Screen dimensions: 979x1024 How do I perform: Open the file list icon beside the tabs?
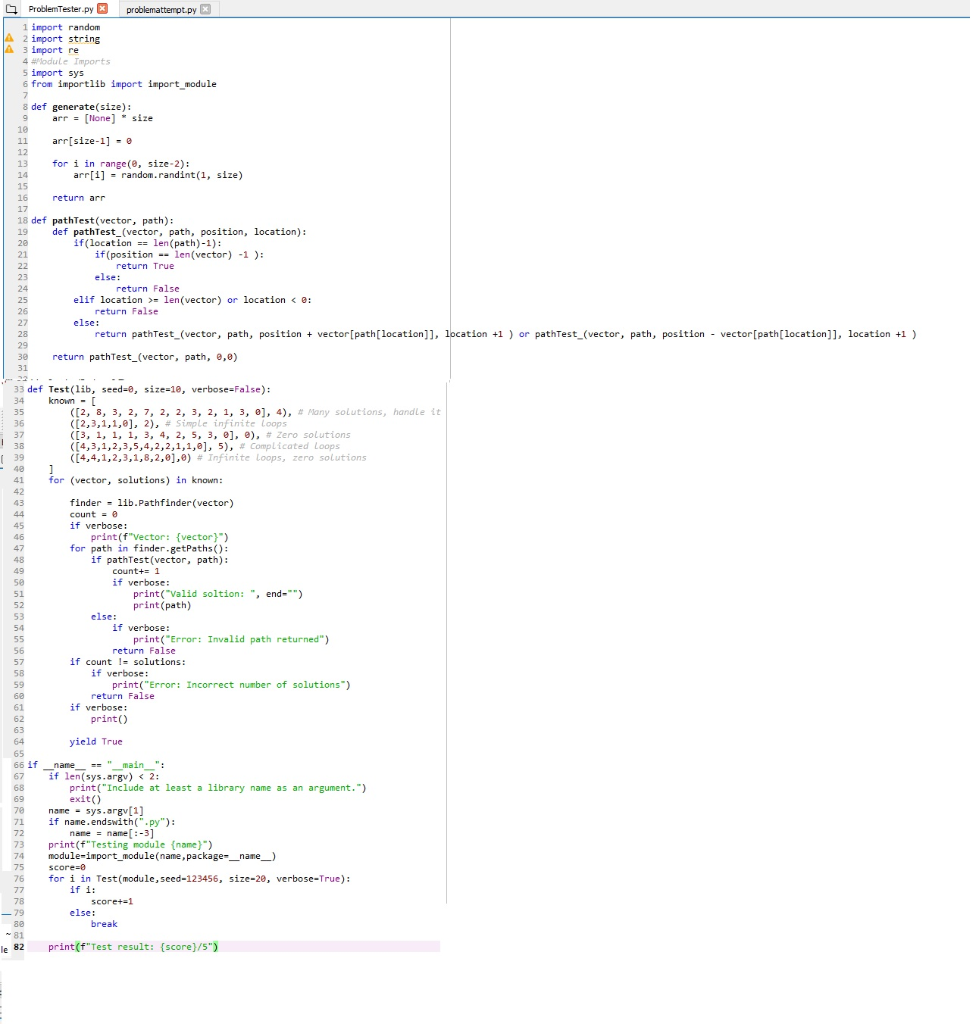[x=11, y=9]
